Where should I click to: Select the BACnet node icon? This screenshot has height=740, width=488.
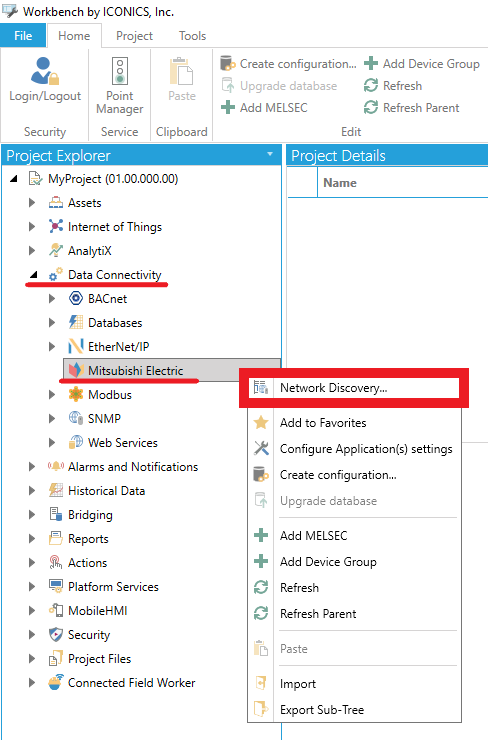pos(76,298)
